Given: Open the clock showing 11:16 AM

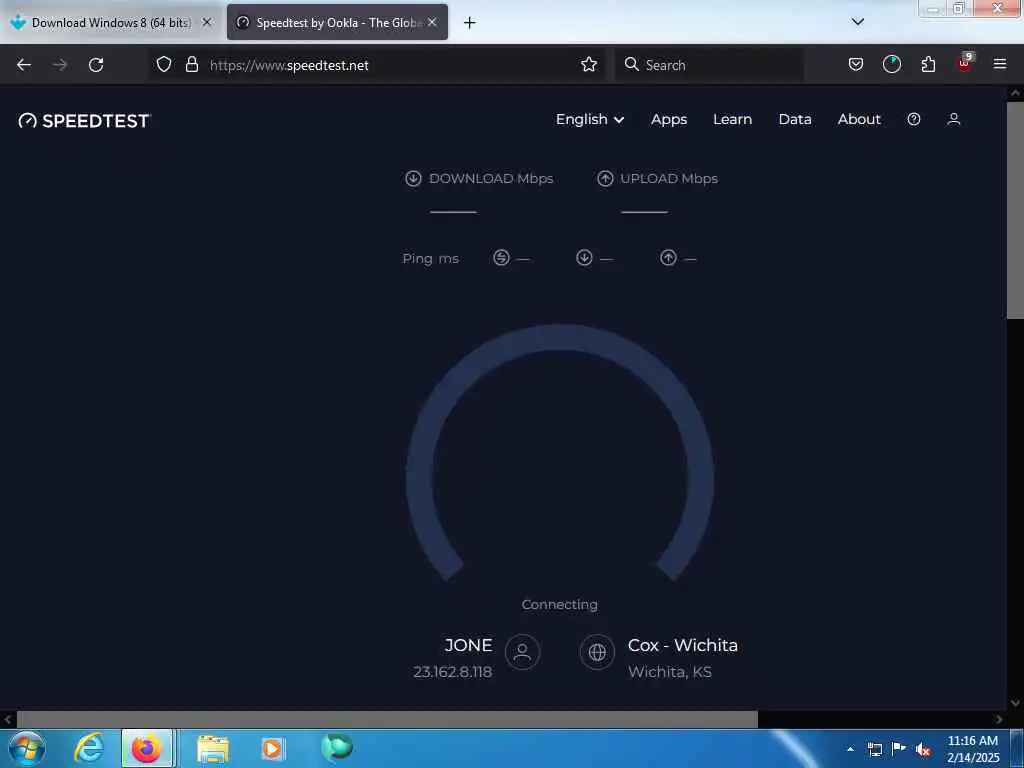Looking at the screenshot, I should click(972, 749).
